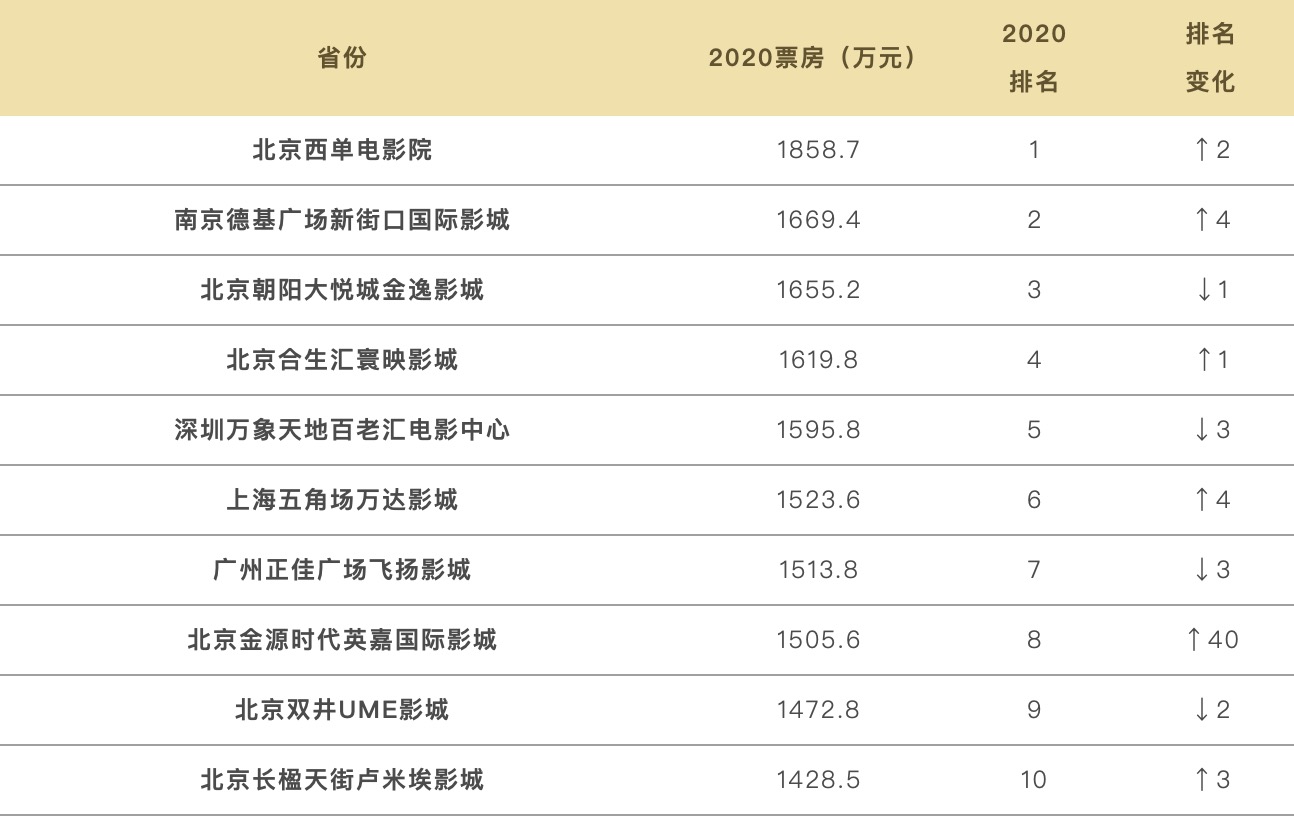
Task: Select the 排名变化 column header
Action: tap(1210, 58)
